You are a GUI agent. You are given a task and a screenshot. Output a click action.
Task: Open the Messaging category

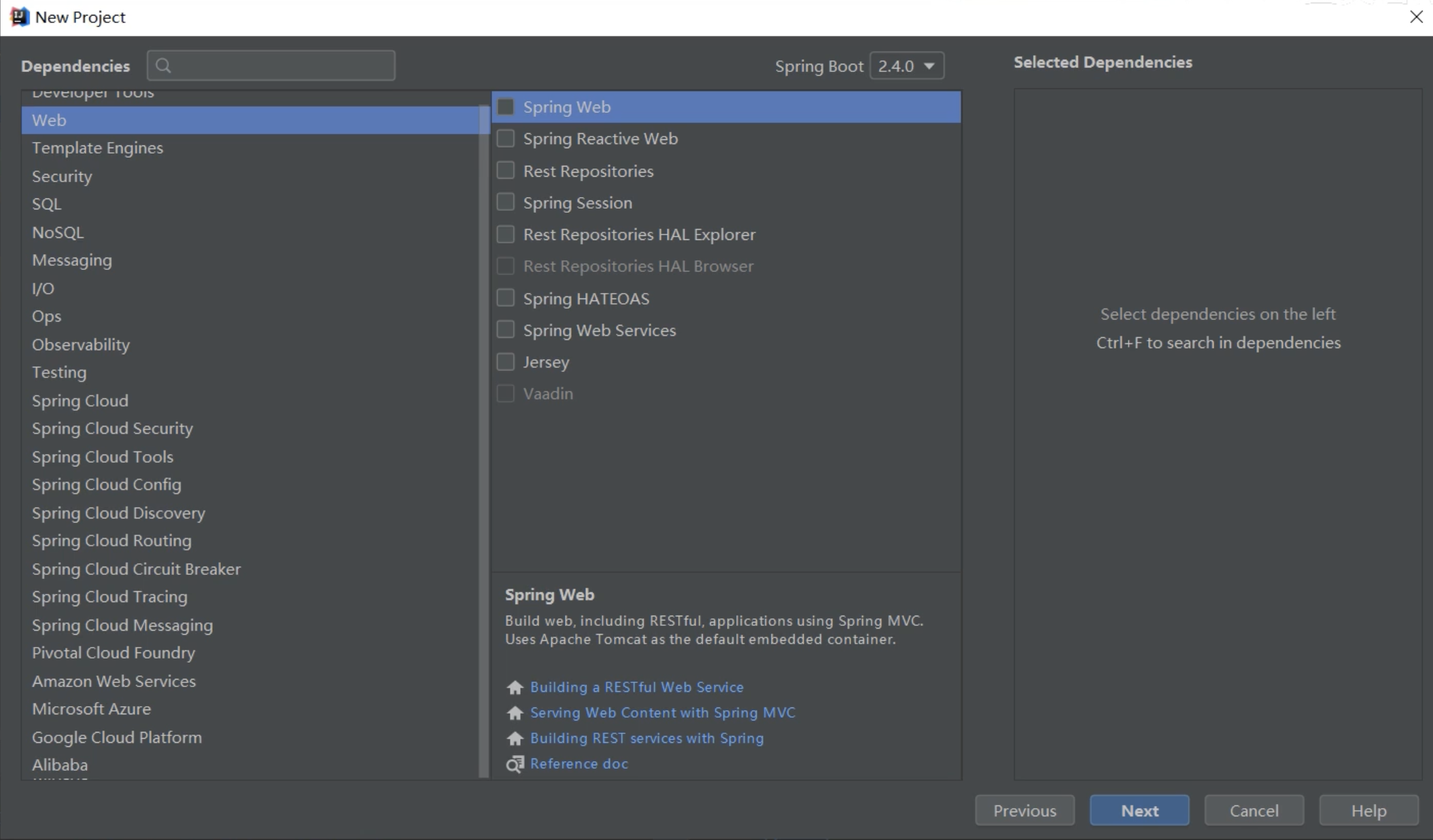[x=251, y=260]
